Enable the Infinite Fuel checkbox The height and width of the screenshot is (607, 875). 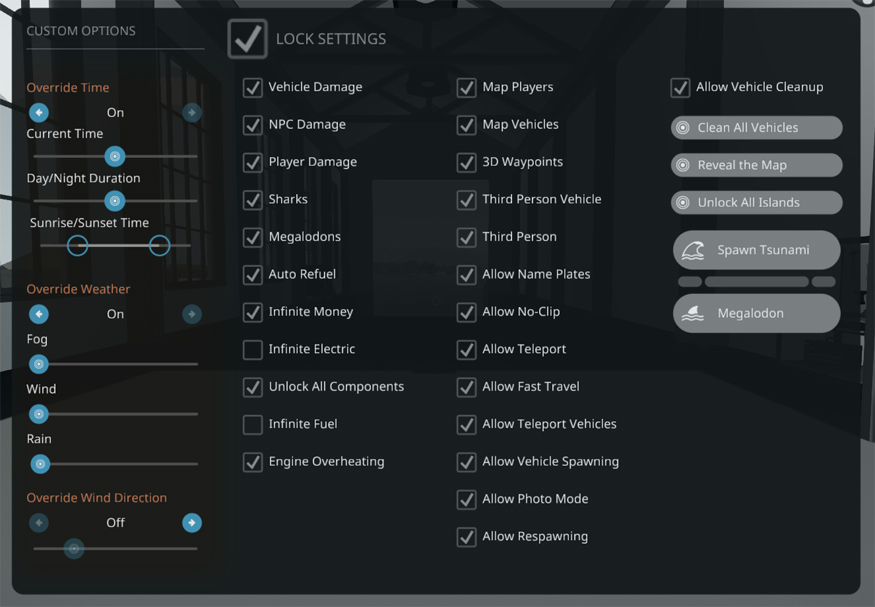tap(252, 424)
